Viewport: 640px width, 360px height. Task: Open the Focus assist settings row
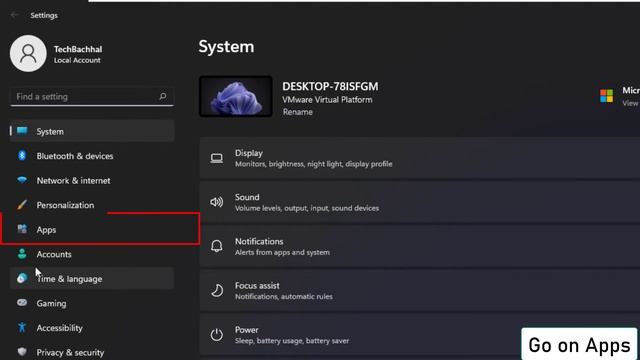[420, 291]
